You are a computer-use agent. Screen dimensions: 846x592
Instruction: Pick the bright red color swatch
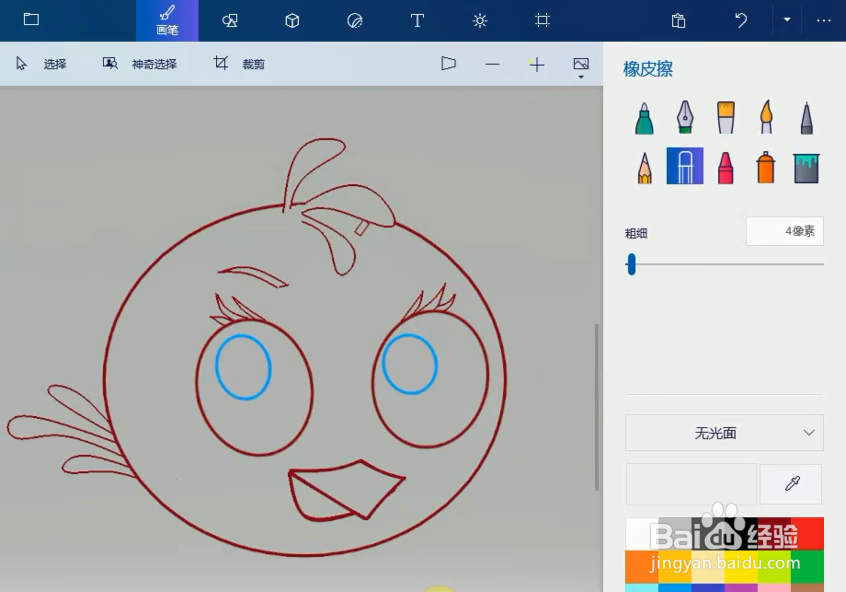[807, 534]
